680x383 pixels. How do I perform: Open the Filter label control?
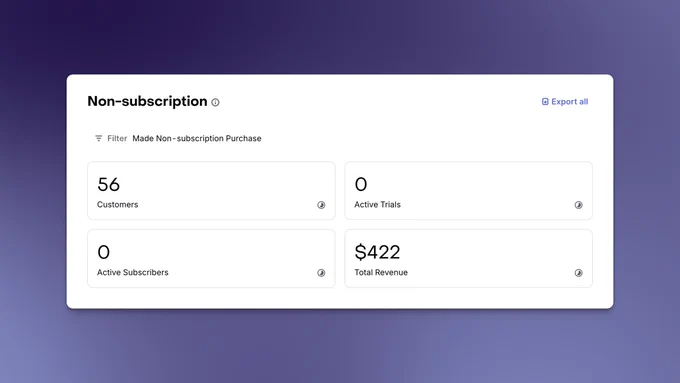117,138
